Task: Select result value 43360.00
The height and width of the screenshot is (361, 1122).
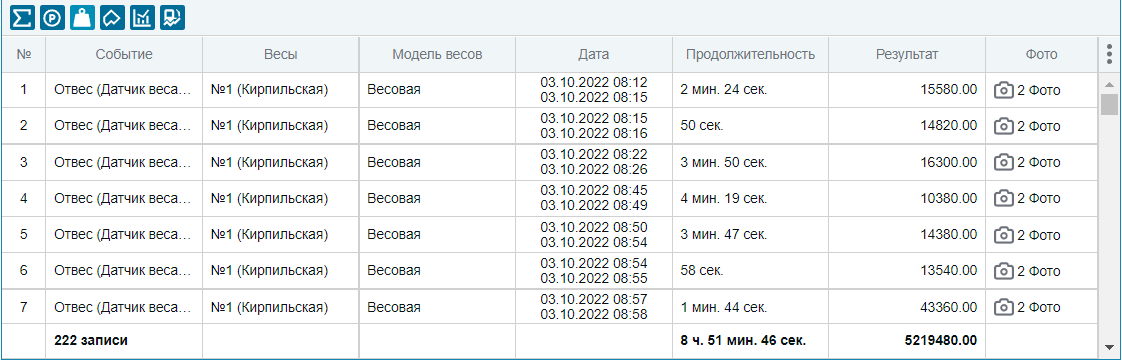Action: tap(949, 308)
